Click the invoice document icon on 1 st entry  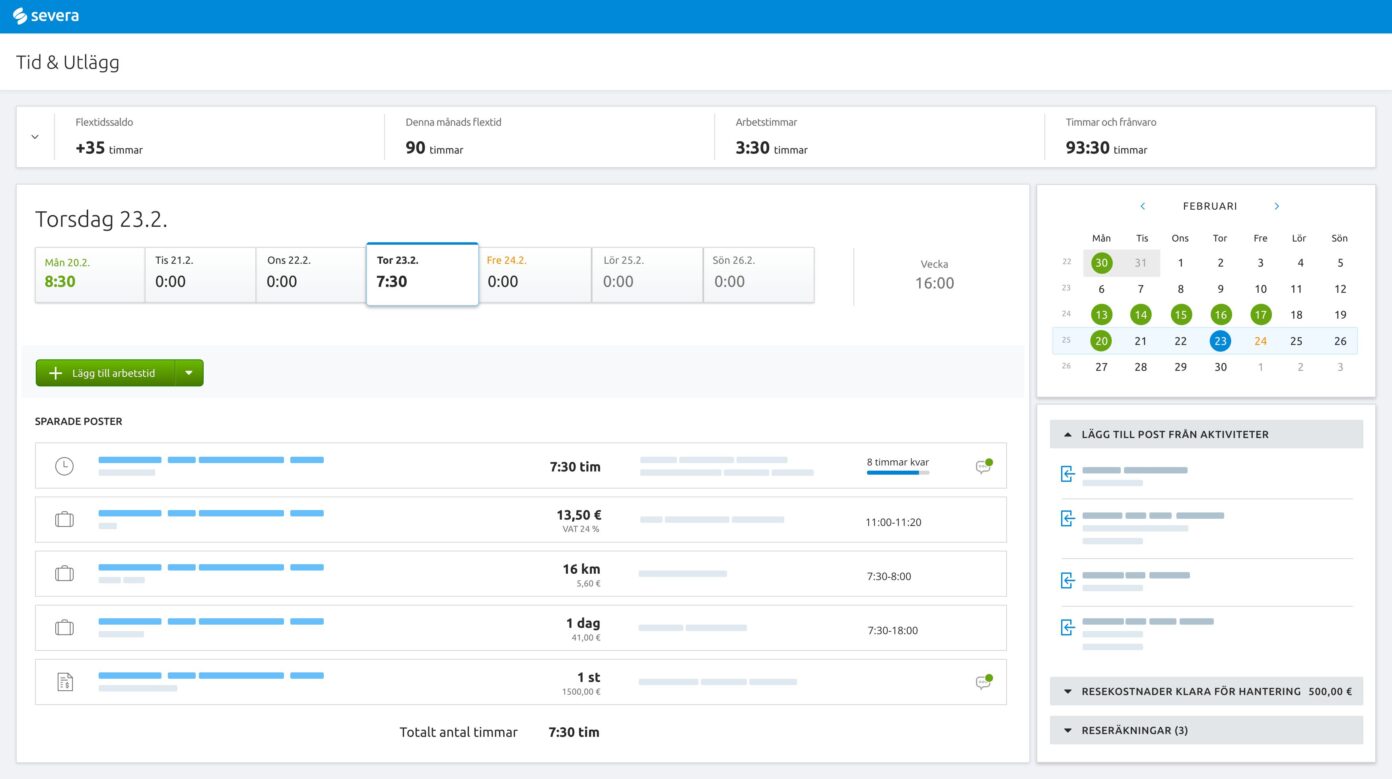point(64,682)
